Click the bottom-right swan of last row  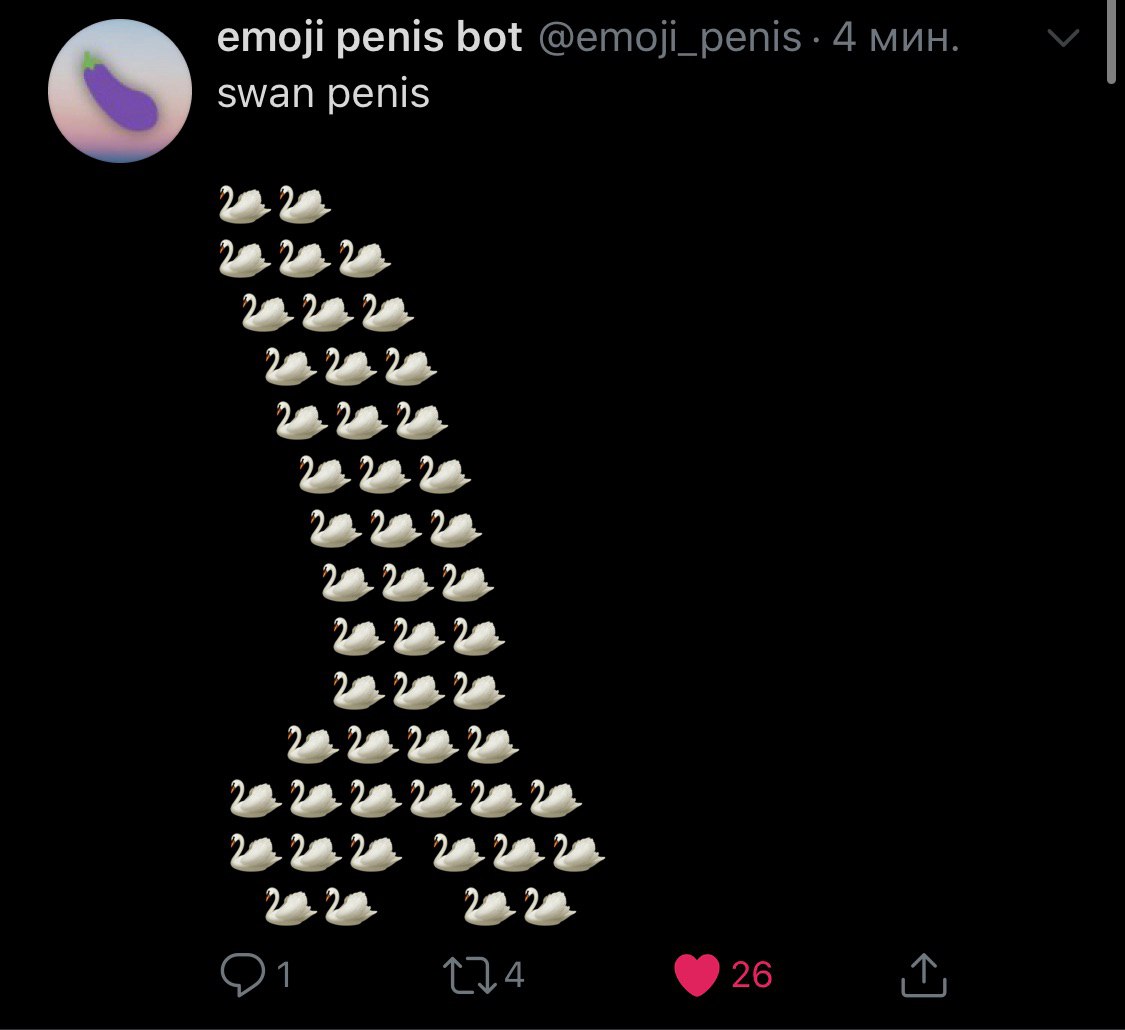pyautogui.click(x=550, y=906)
